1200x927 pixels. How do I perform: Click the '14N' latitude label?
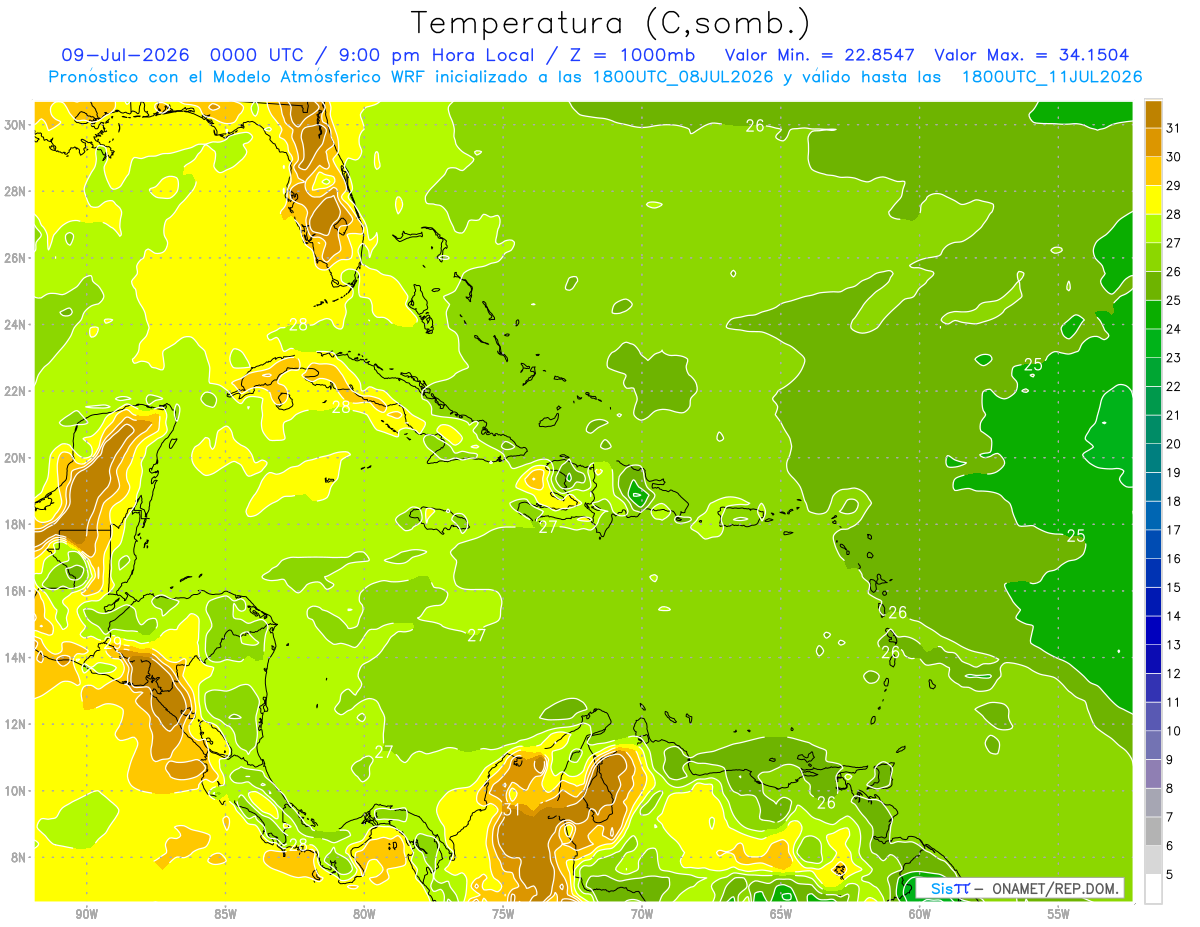click(14, 657)
